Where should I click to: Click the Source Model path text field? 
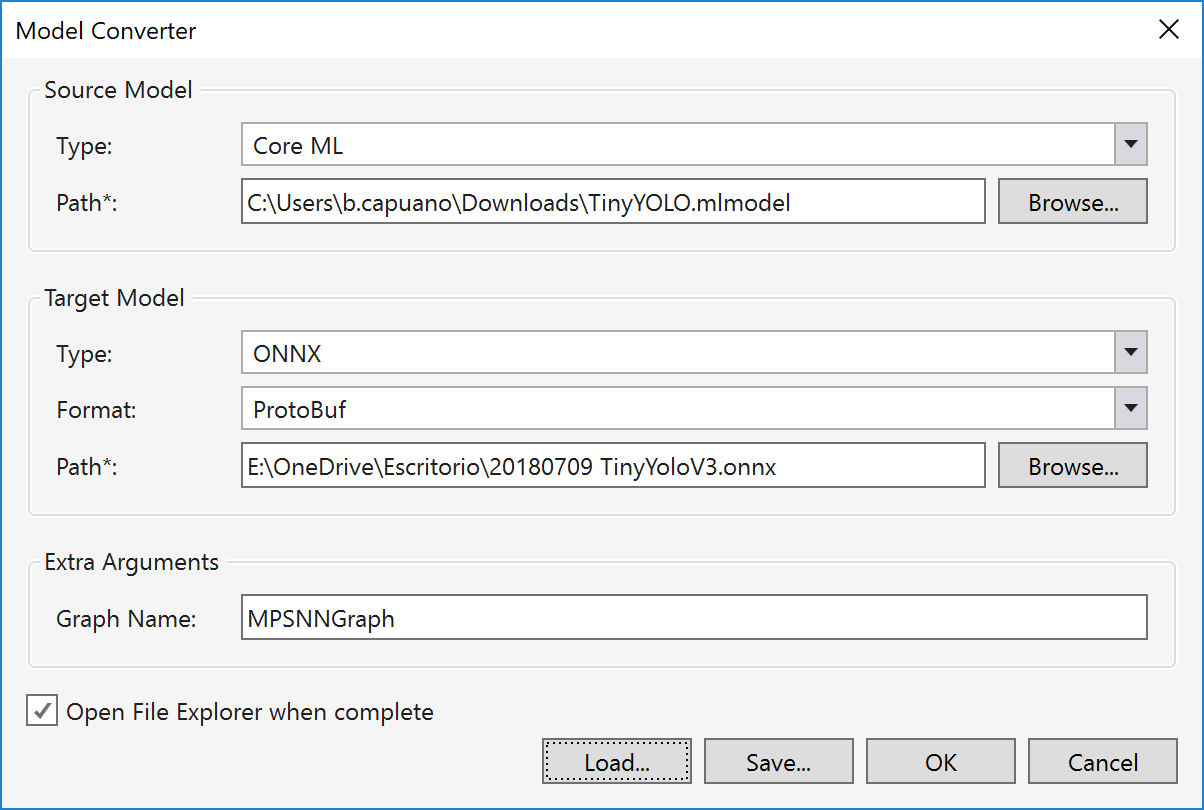pyautogui.click(x=613, y=202)
